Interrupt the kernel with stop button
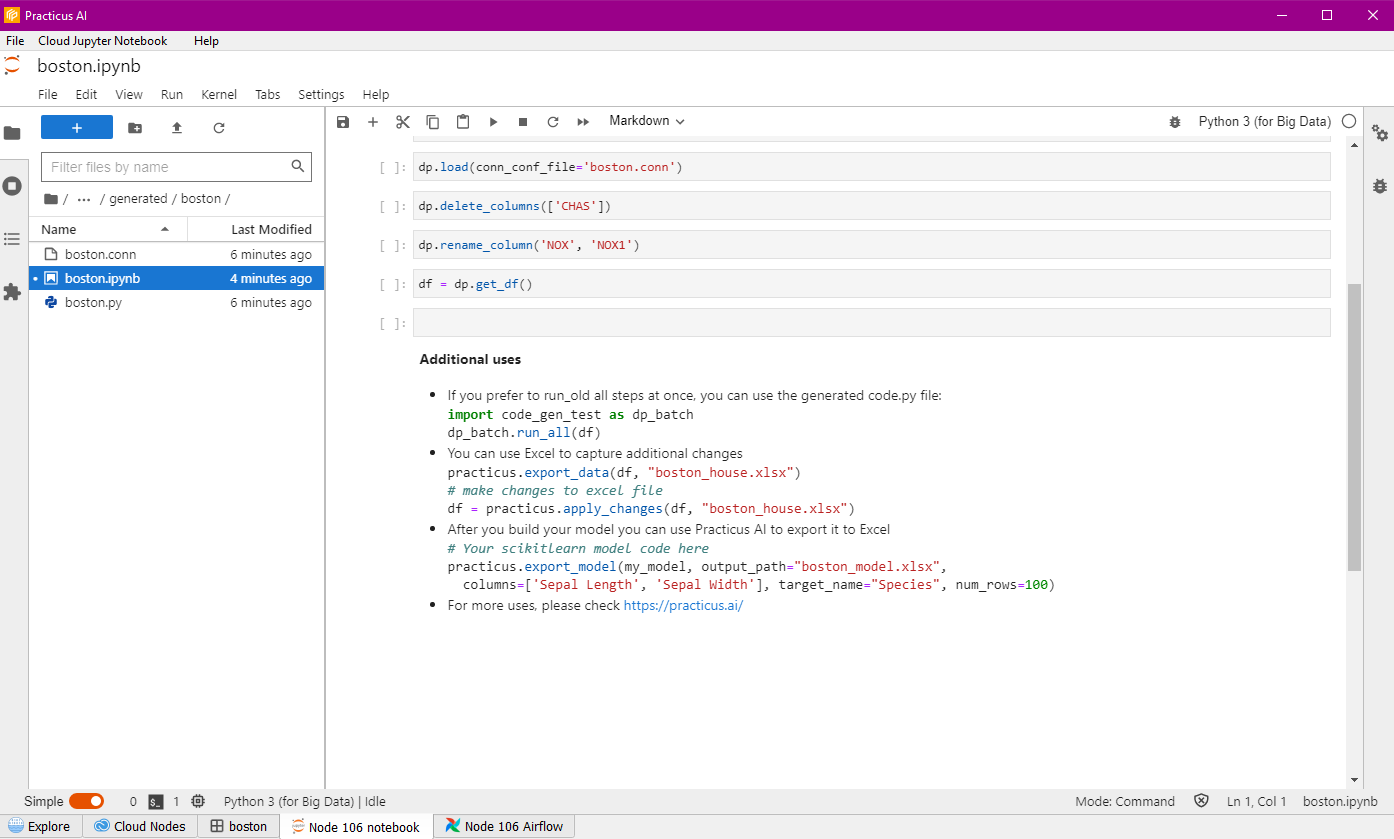The height and width of the screenshot is (839, 1394). [523, 122]
